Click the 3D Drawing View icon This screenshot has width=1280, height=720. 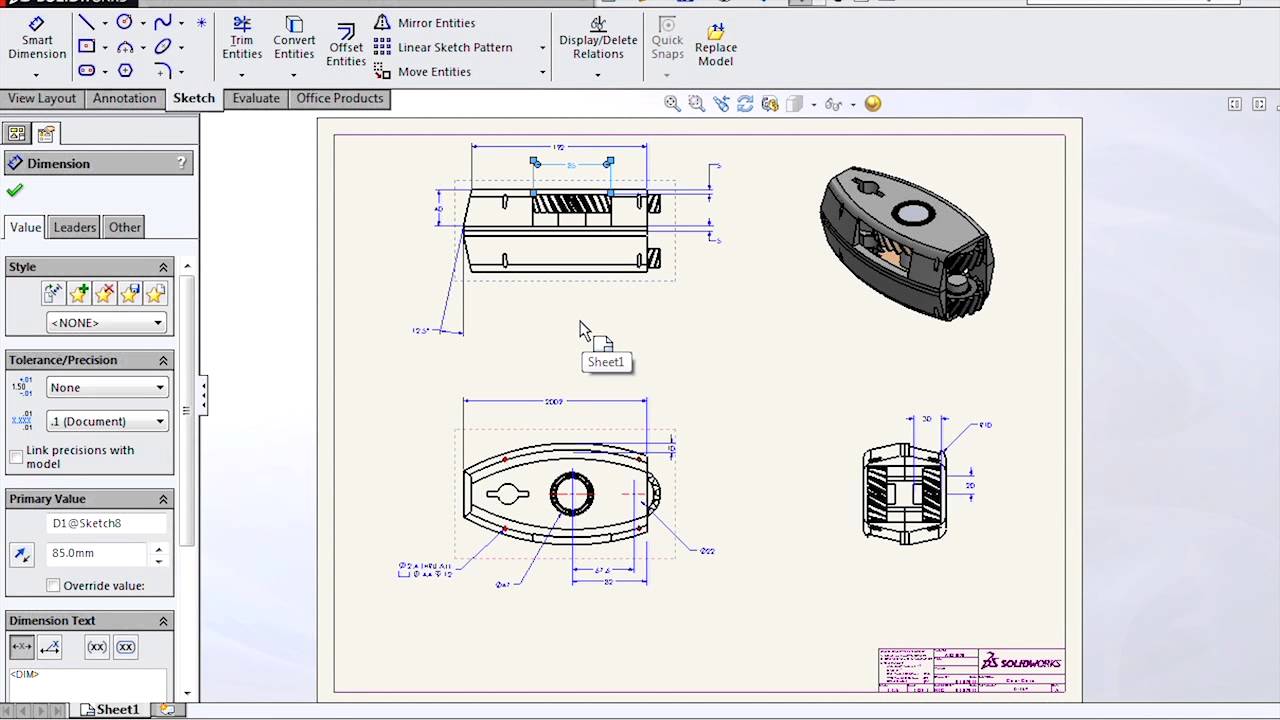click(x=769, y=103)
